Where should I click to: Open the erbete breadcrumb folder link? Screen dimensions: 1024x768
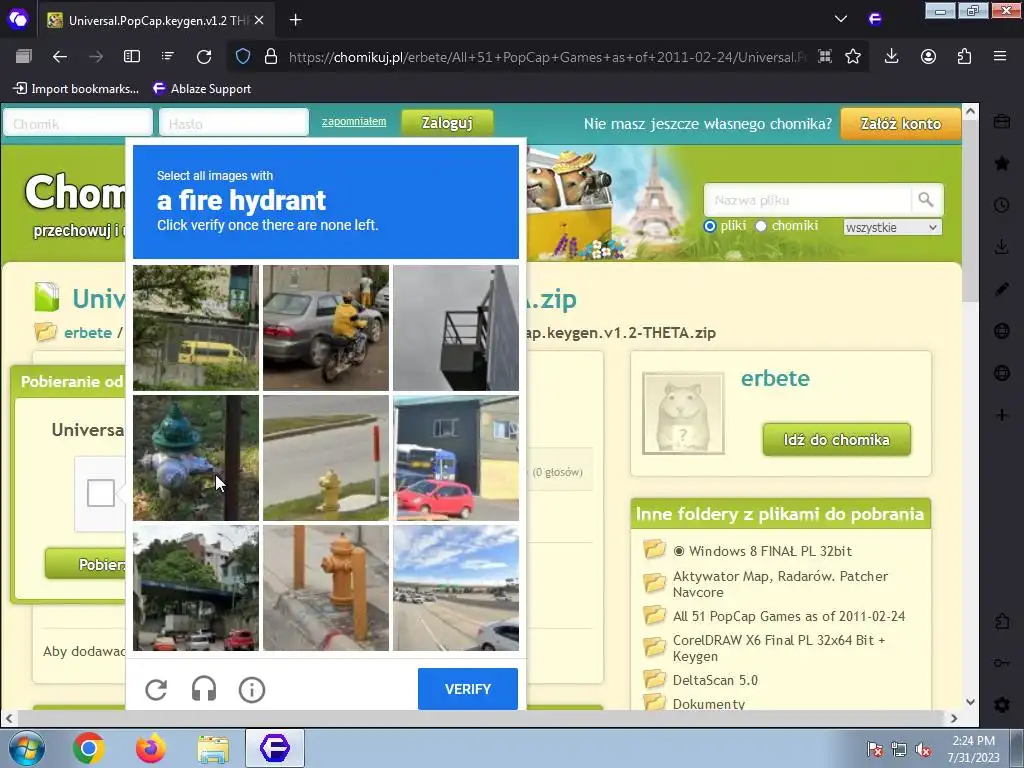[x=88, y=332]
